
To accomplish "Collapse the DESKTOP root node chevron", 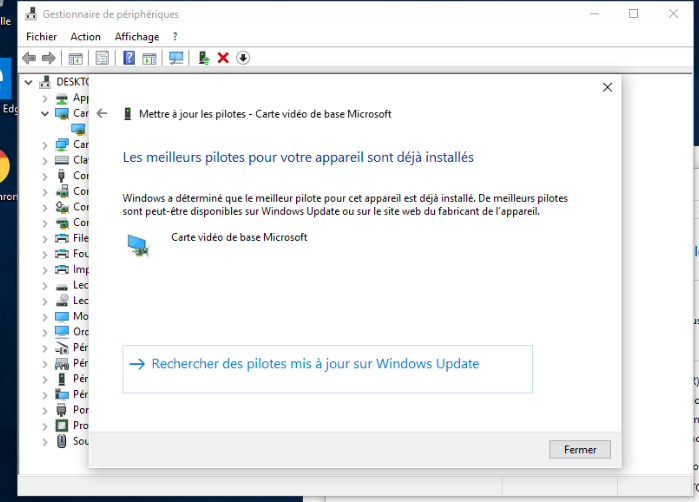I will tap(29, 82).
